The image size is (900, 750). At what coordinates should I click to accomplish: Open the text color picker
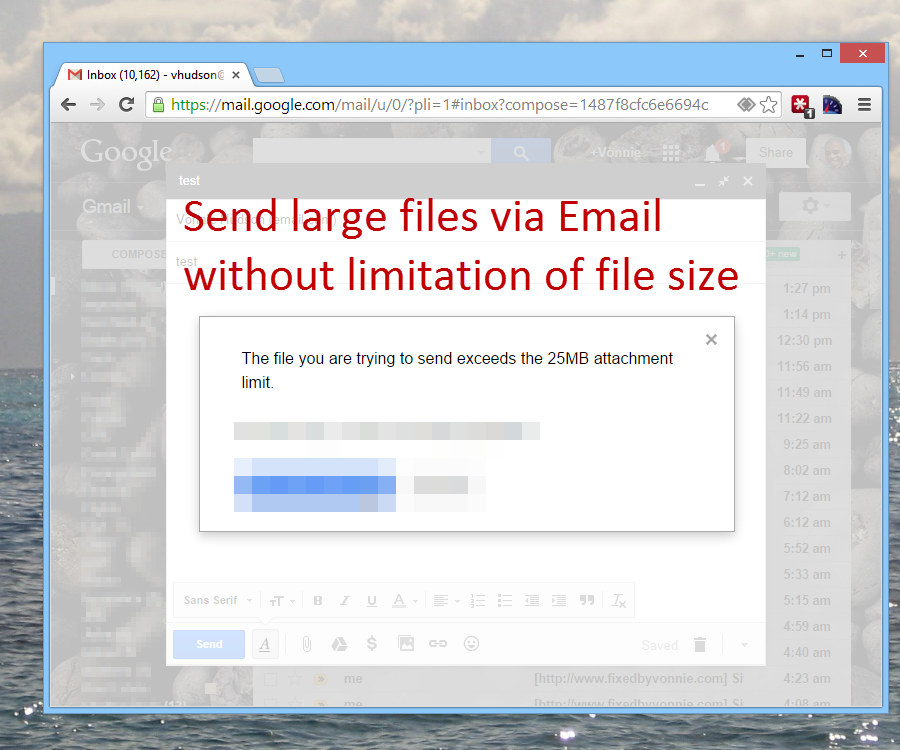[x=400, y=600]
